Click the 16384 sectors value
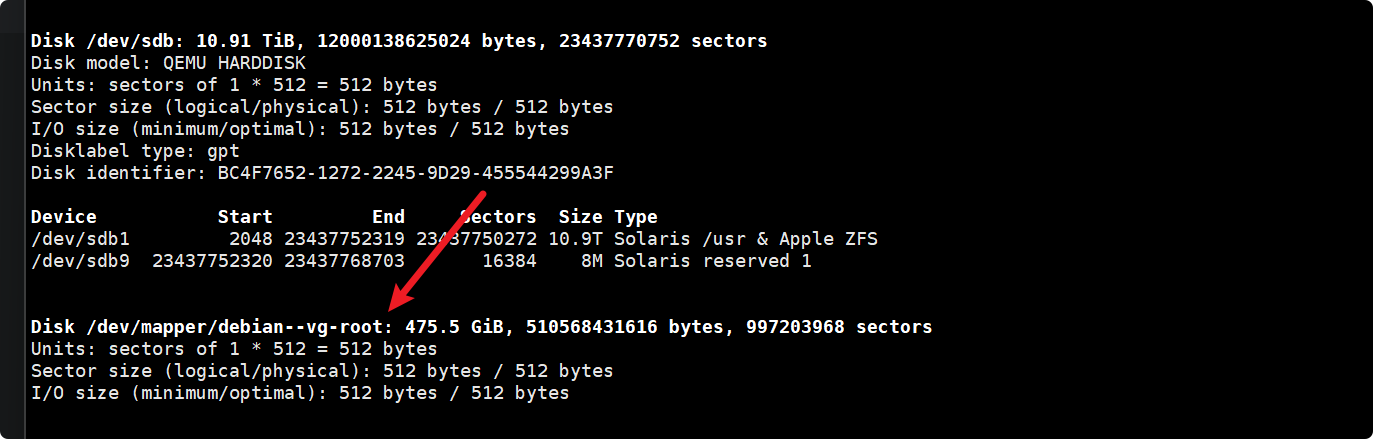1373x439 pixels. [x=510, y=261]
